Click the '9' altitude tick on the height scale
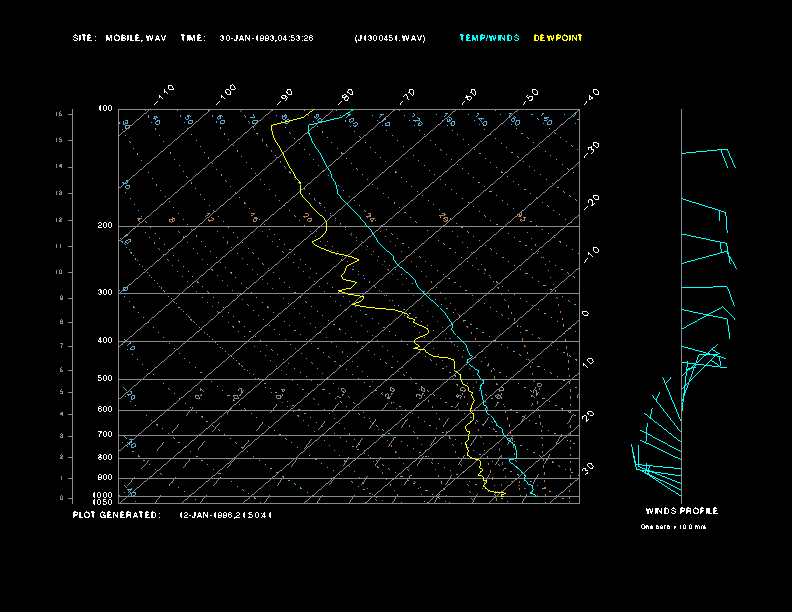792x612 pixels. coord(62,298)
